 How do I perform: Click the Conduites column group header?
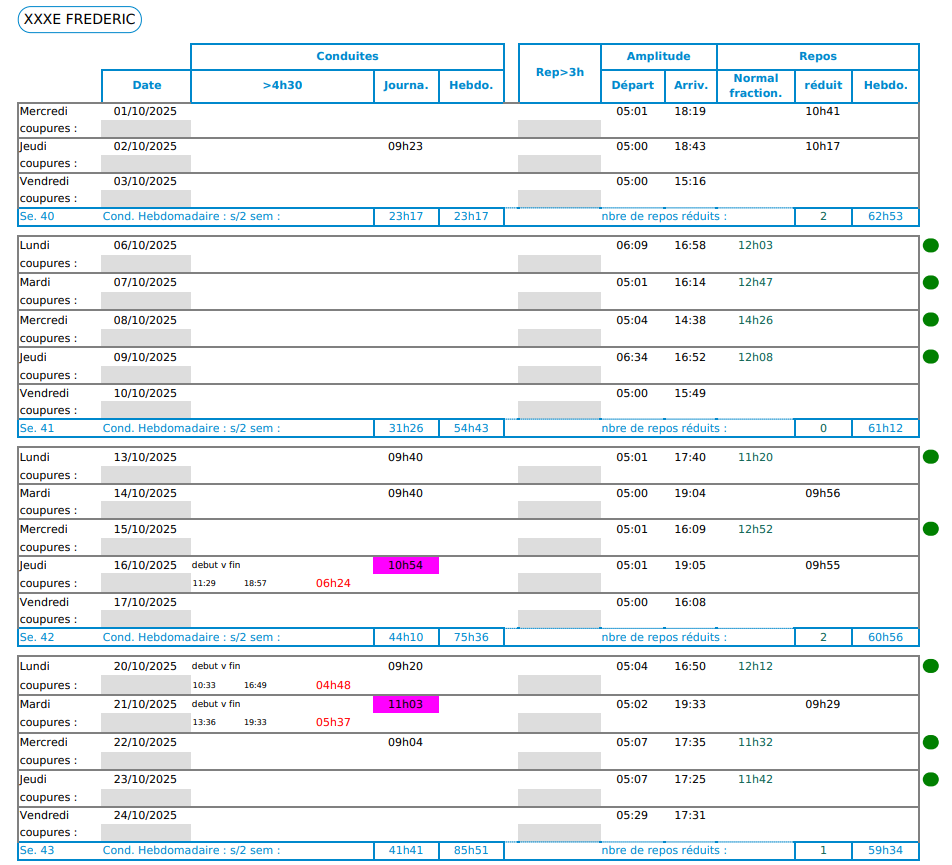click(x=347, y=56)
